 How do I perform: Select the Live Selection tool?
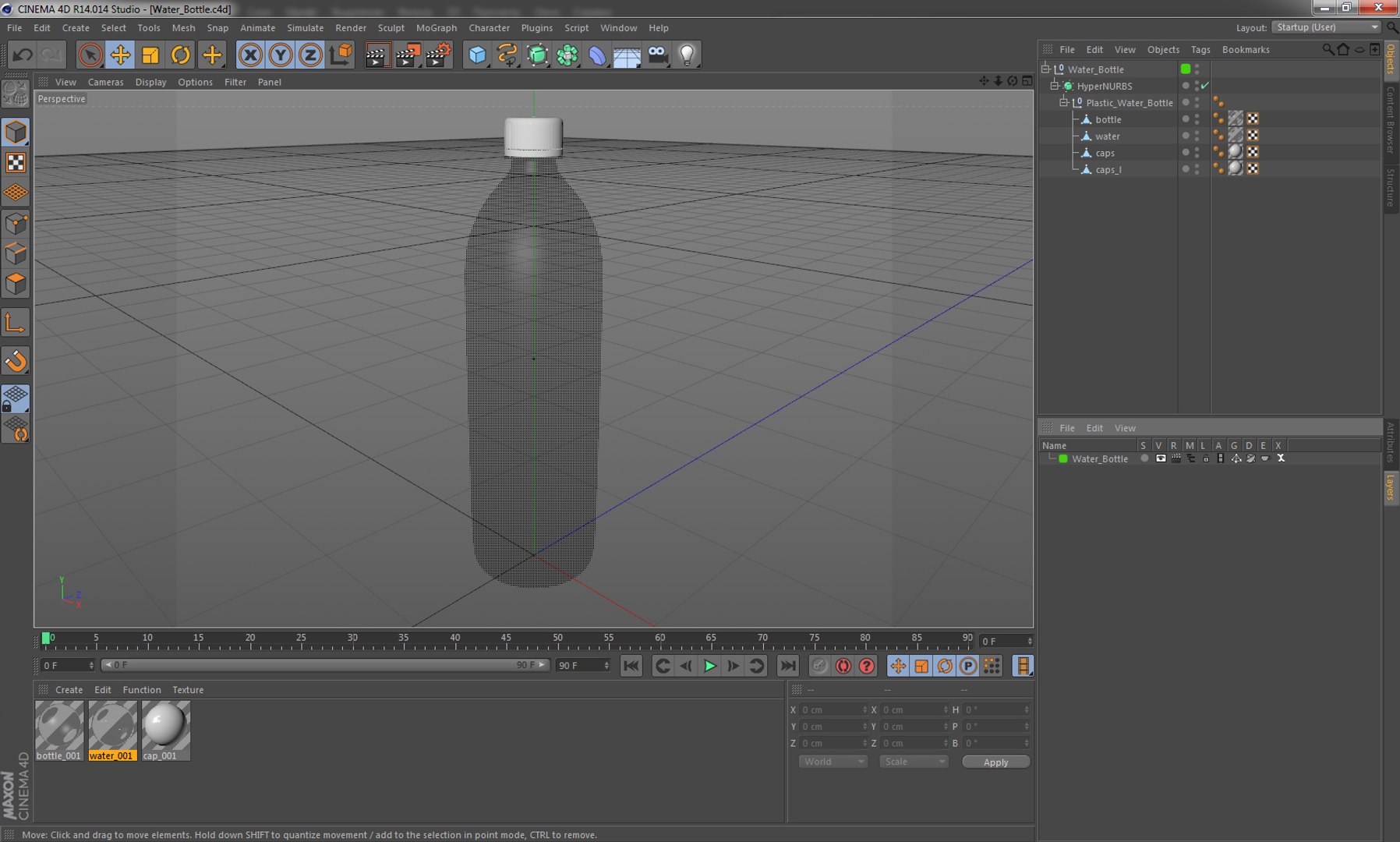pos(90,55)
